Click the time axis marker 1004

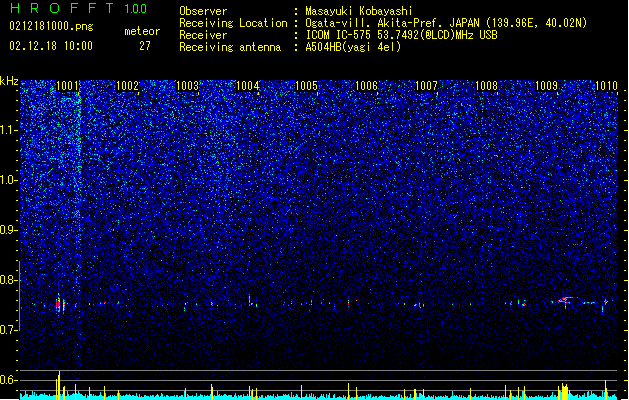pos(248,86)
